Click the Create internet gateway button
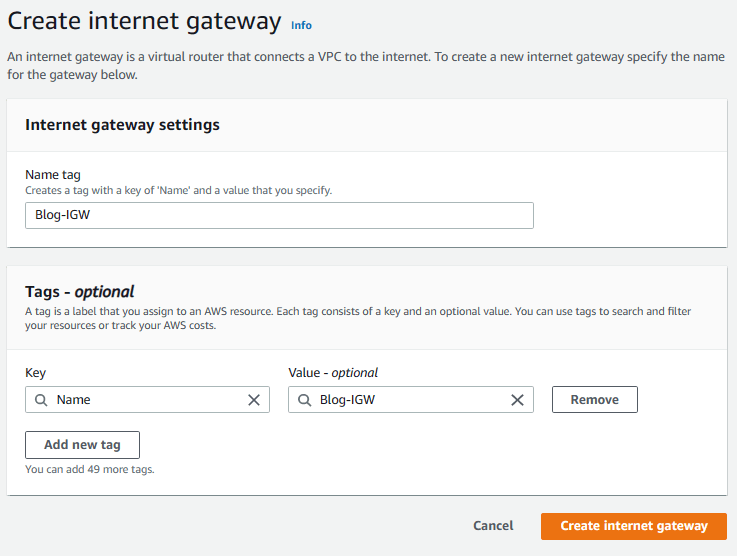737x556 pixels. coord(633,526)
